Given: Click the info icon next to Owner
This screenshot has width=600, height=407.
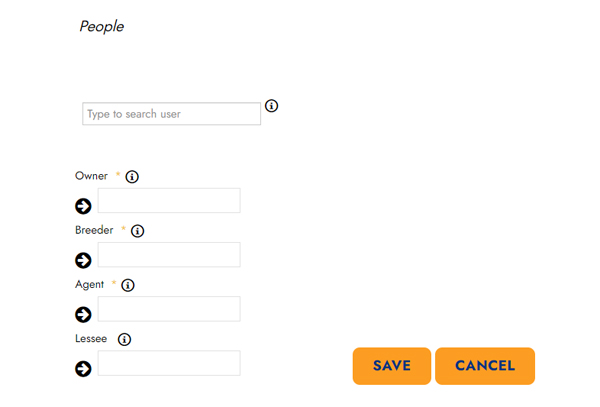Looking at the screenshot, I should pyautogui.click(x=132, y=177).
